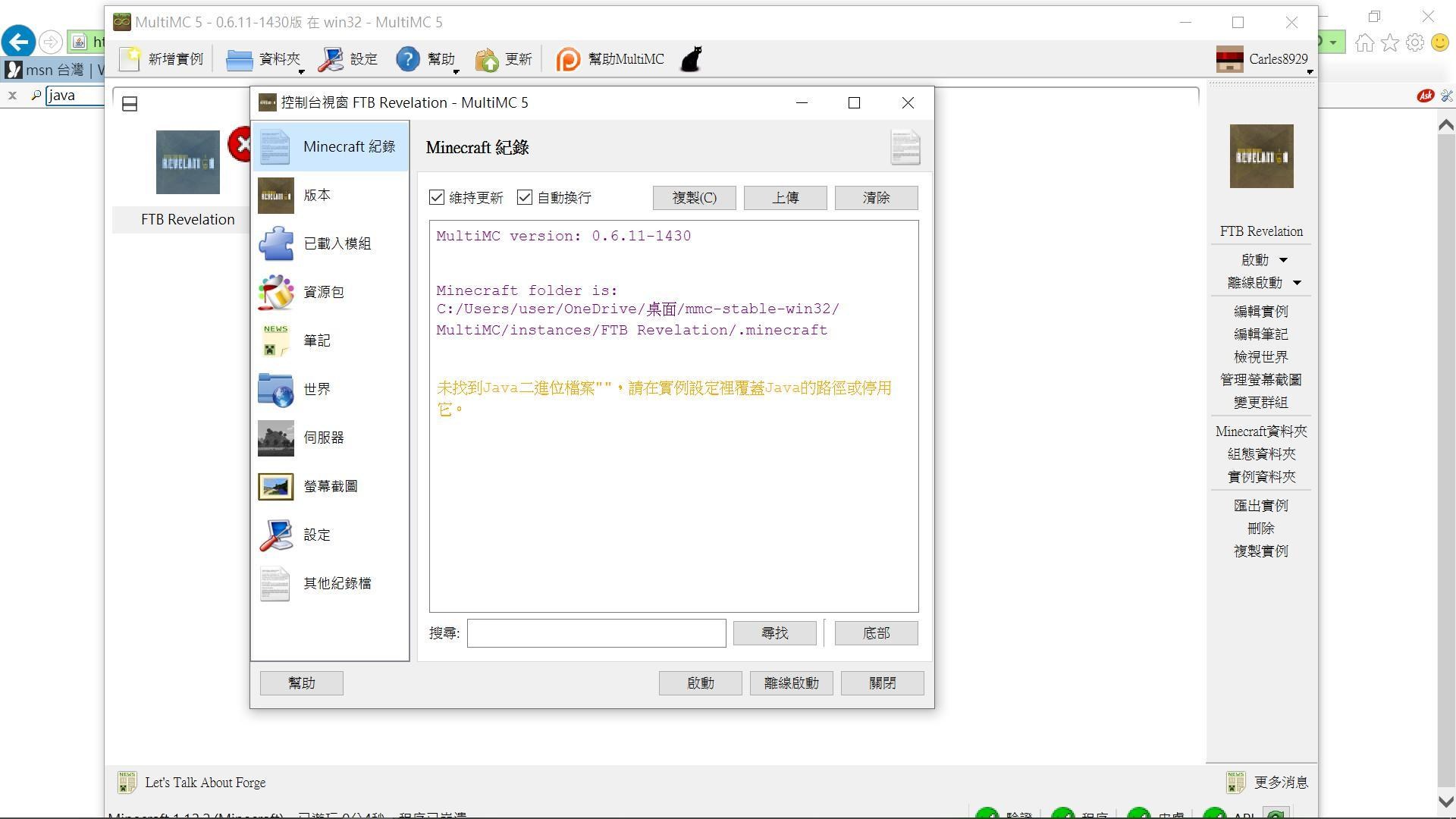Open the 資源包 resource packs page
Viewport: 1456px width, 819px height.
(330, 293)
